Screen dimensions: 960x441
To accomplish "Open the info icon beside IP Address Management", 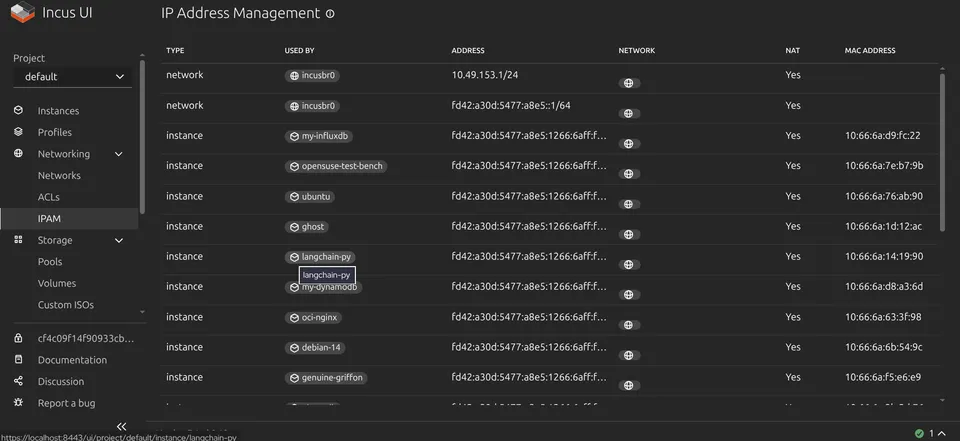I will (330, 14).
